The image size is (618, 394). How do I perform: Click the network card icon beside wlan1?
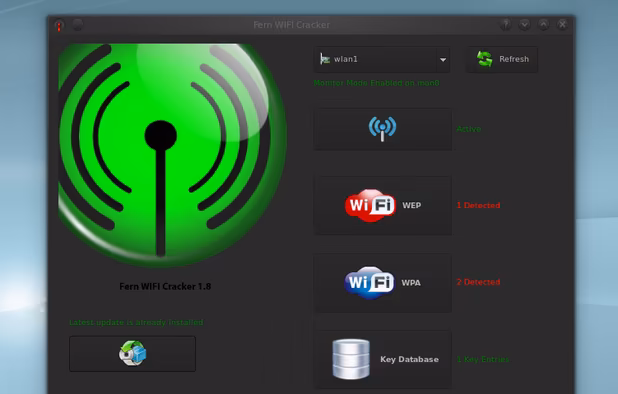325,59
